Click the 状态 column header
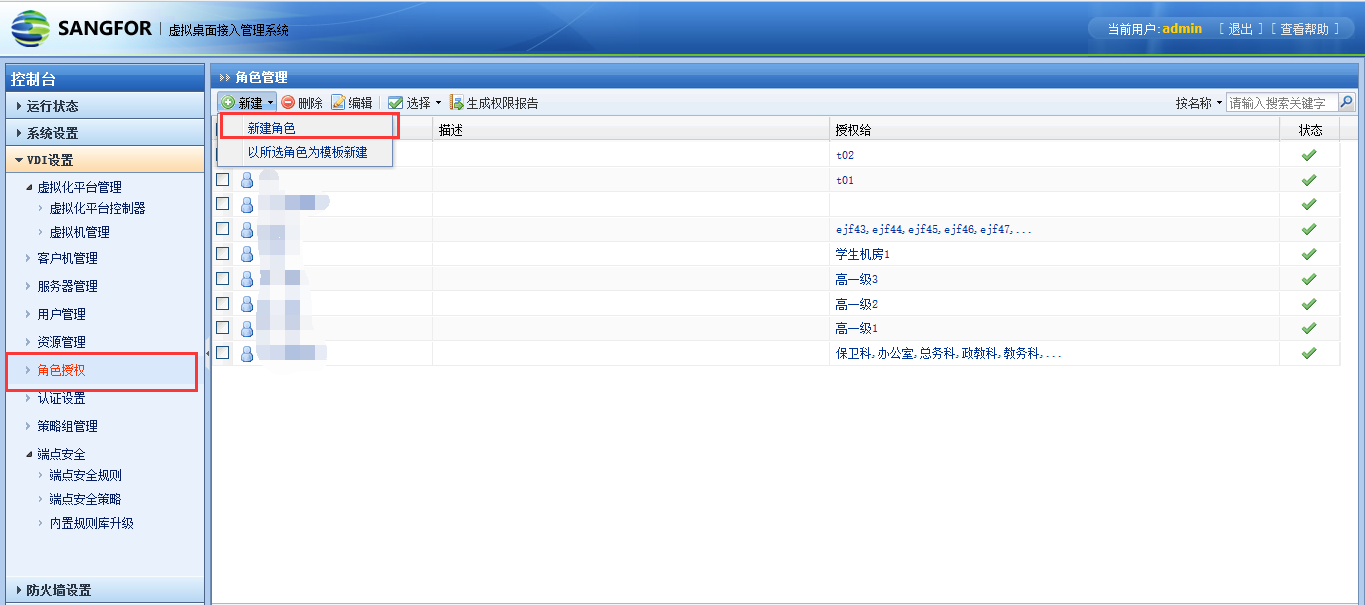Screen dimensions: 1365x605 [1311, 130]
